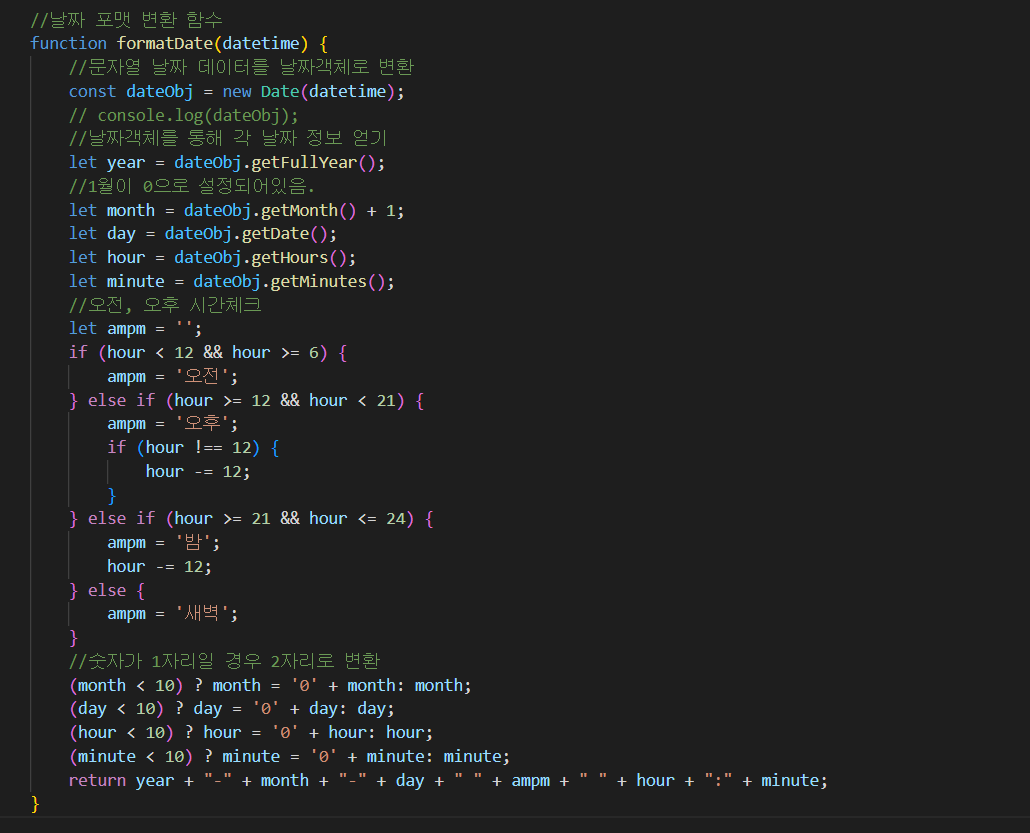
Task: Click the comment '//숫자가 1자리일 경우 2자리로 변환'
Action: [x=225, y=661]
